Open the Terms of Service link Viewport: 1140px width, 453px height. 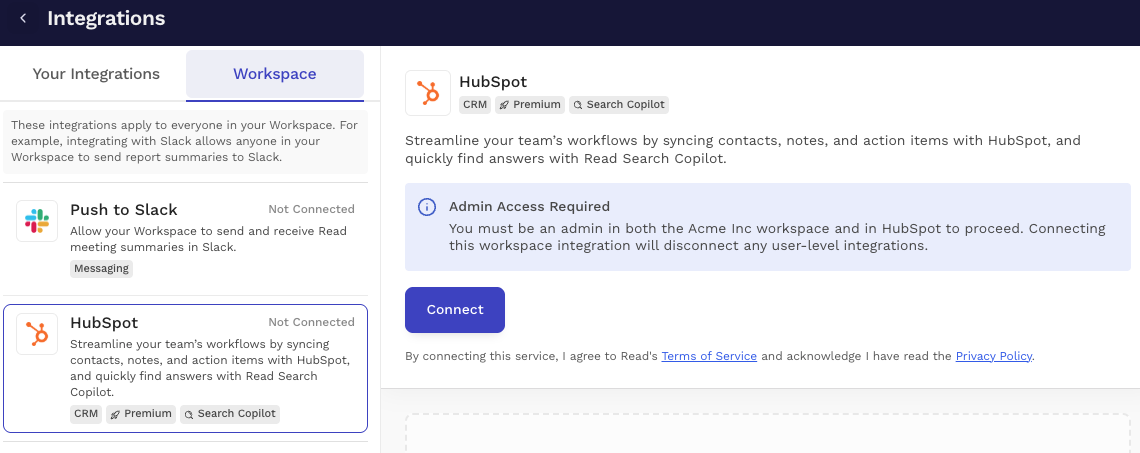coord(709,356)
